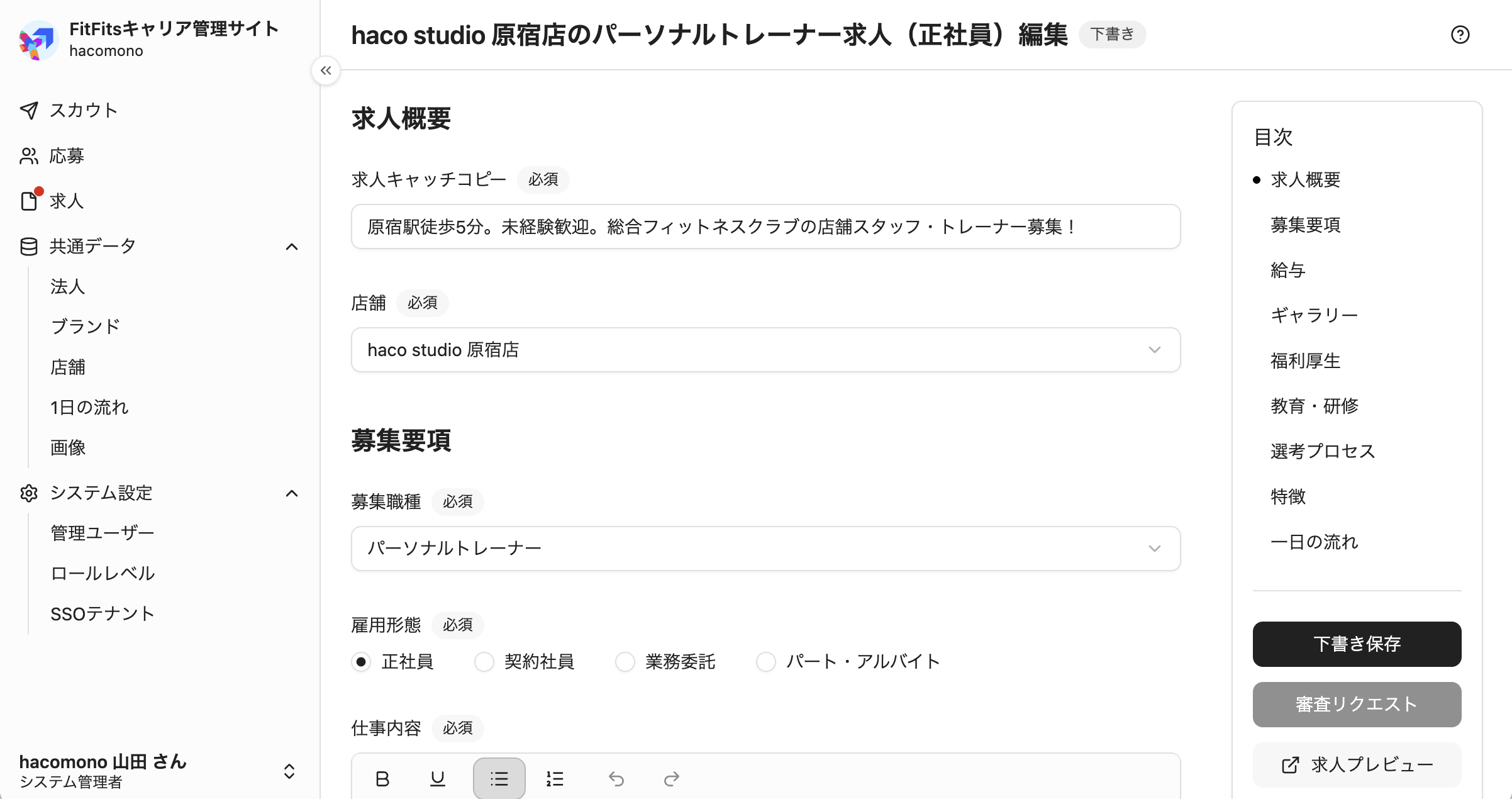Select the パート・アルバイト employment type
Image resolution: width=1512 pixels, height=799 pixels.
[x=766, y=662]
